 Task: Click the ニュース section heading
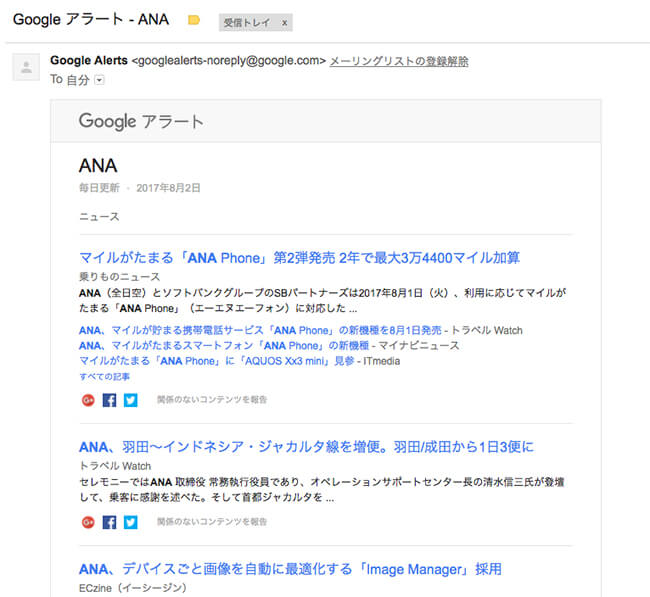pos(99,217)
